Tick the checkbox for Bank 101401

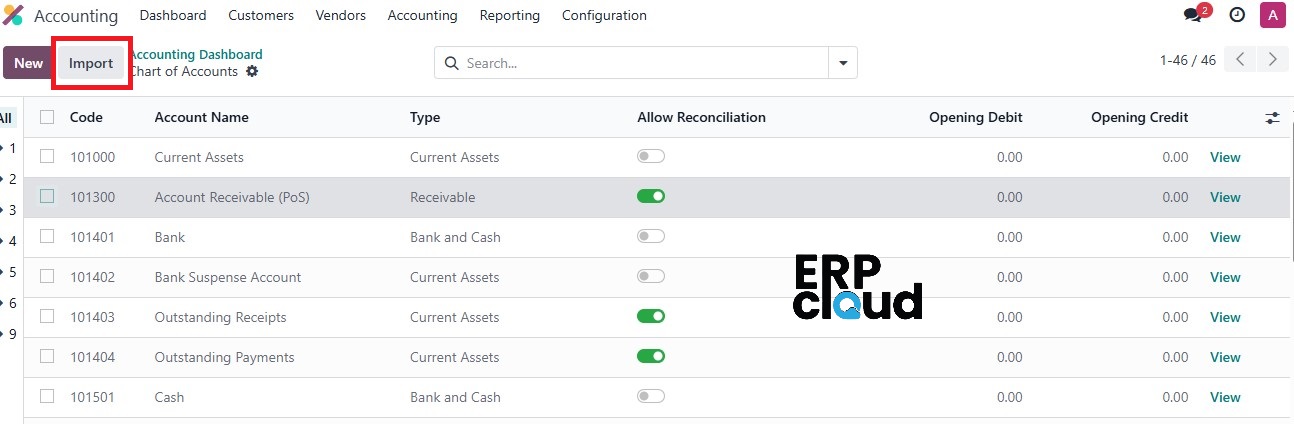point(47,237)
